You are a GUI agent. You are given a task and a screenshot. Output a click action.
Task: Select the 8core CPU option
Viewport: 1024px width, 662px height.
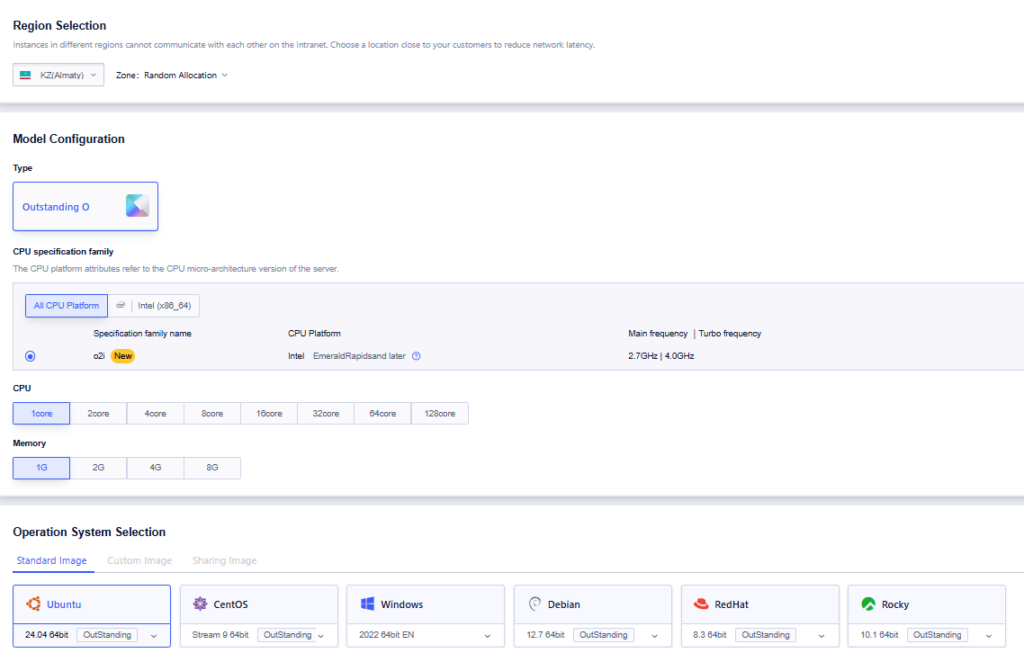point(212,413)
